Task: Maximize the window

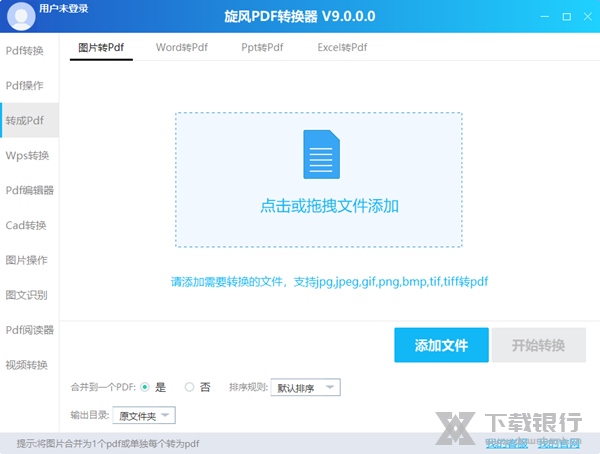Action: [x=567, y=16]
